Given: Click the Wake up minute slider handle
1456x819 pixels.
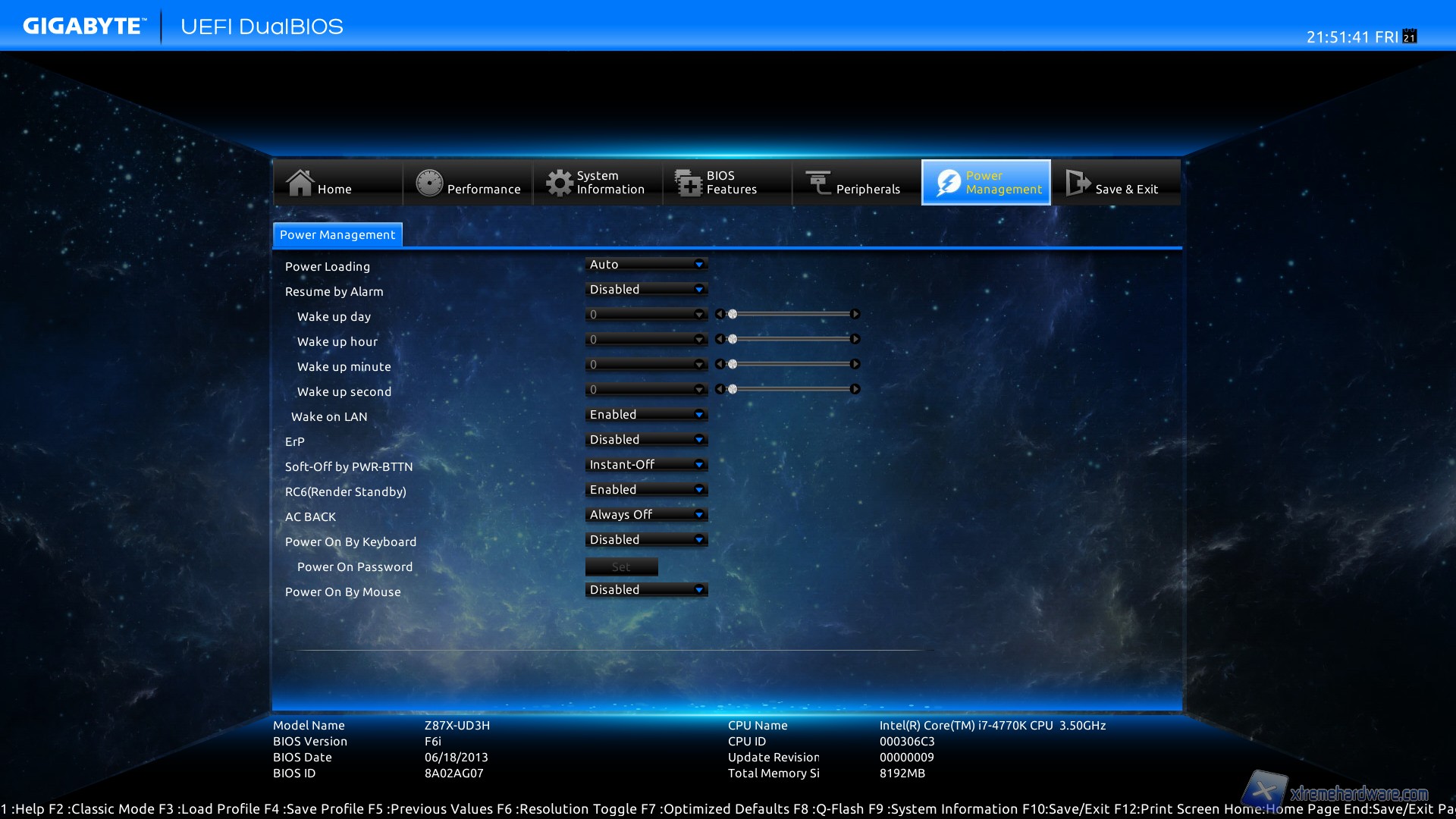Looking at the screenshot, I should (x=733, y=364).
